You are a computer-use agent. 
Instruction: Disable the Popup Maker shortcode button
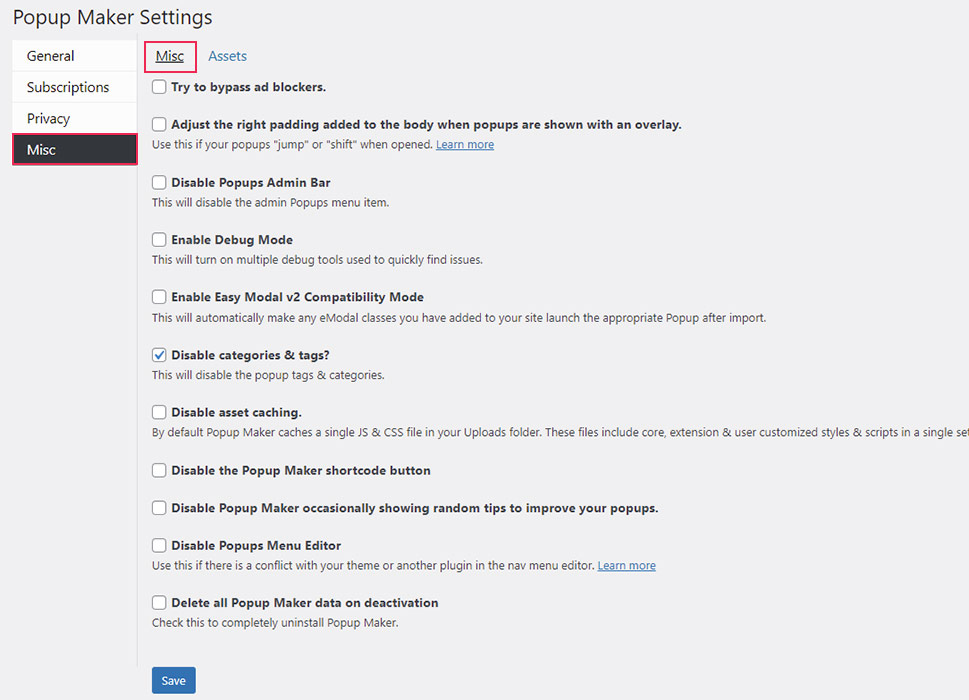tap(159, 470)
